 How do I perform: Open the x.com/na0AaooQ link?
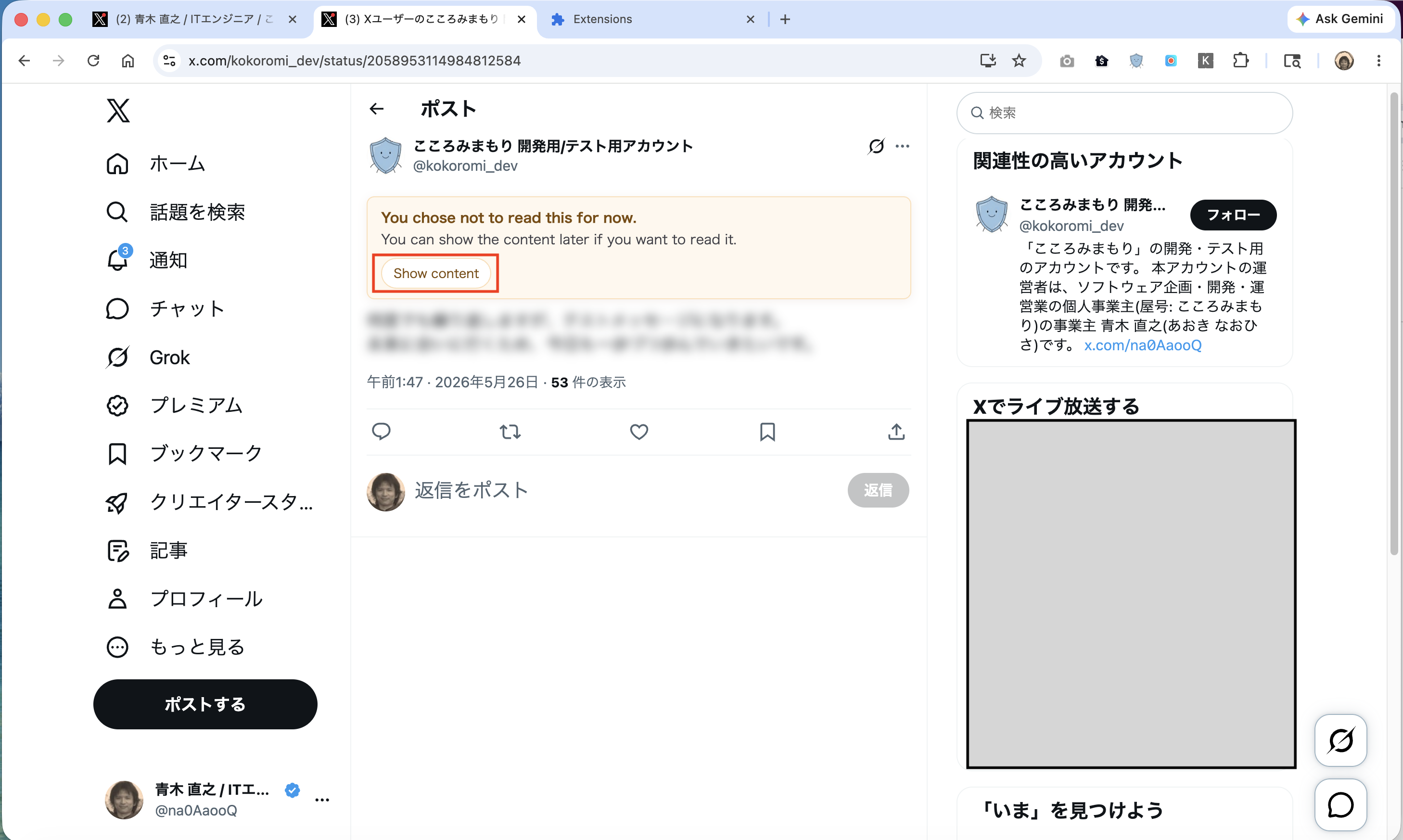tap(1142, 345)
